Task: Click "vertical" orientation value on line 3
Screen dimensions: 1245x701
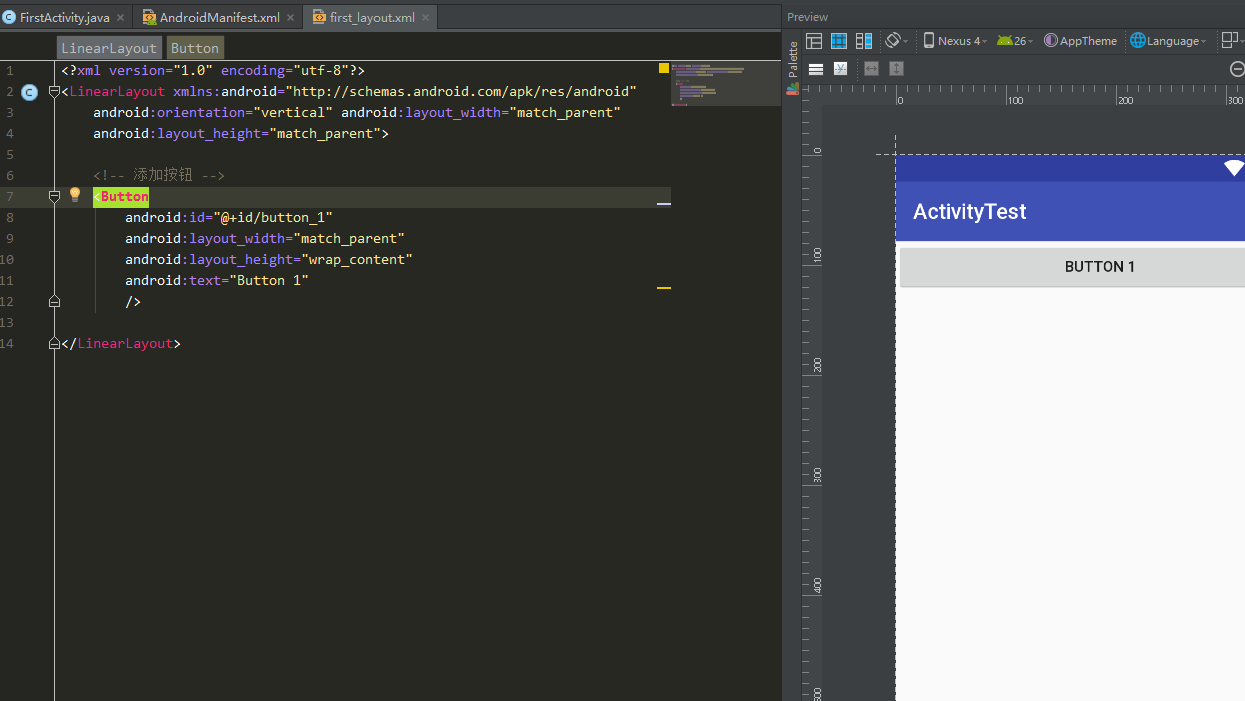Action: click(x=293, y=112)
